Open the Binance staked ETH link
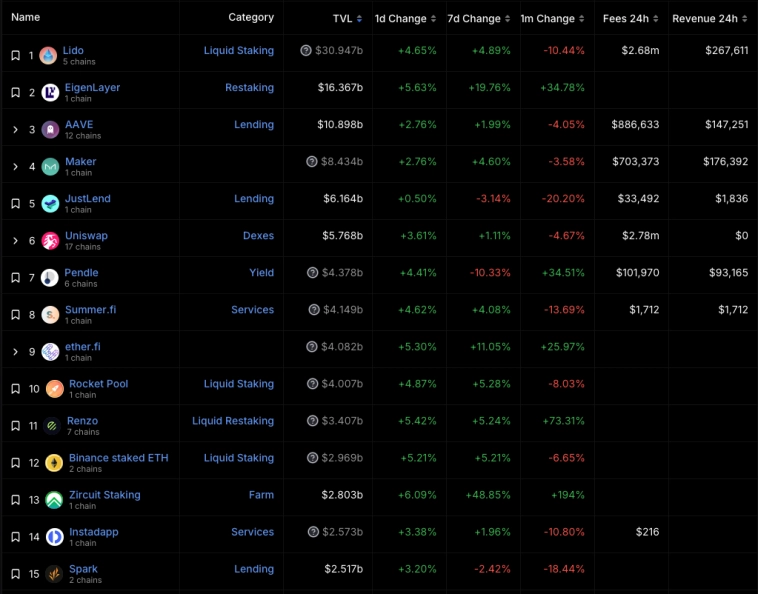Screen dimensions: 758x594 [118, 458]
